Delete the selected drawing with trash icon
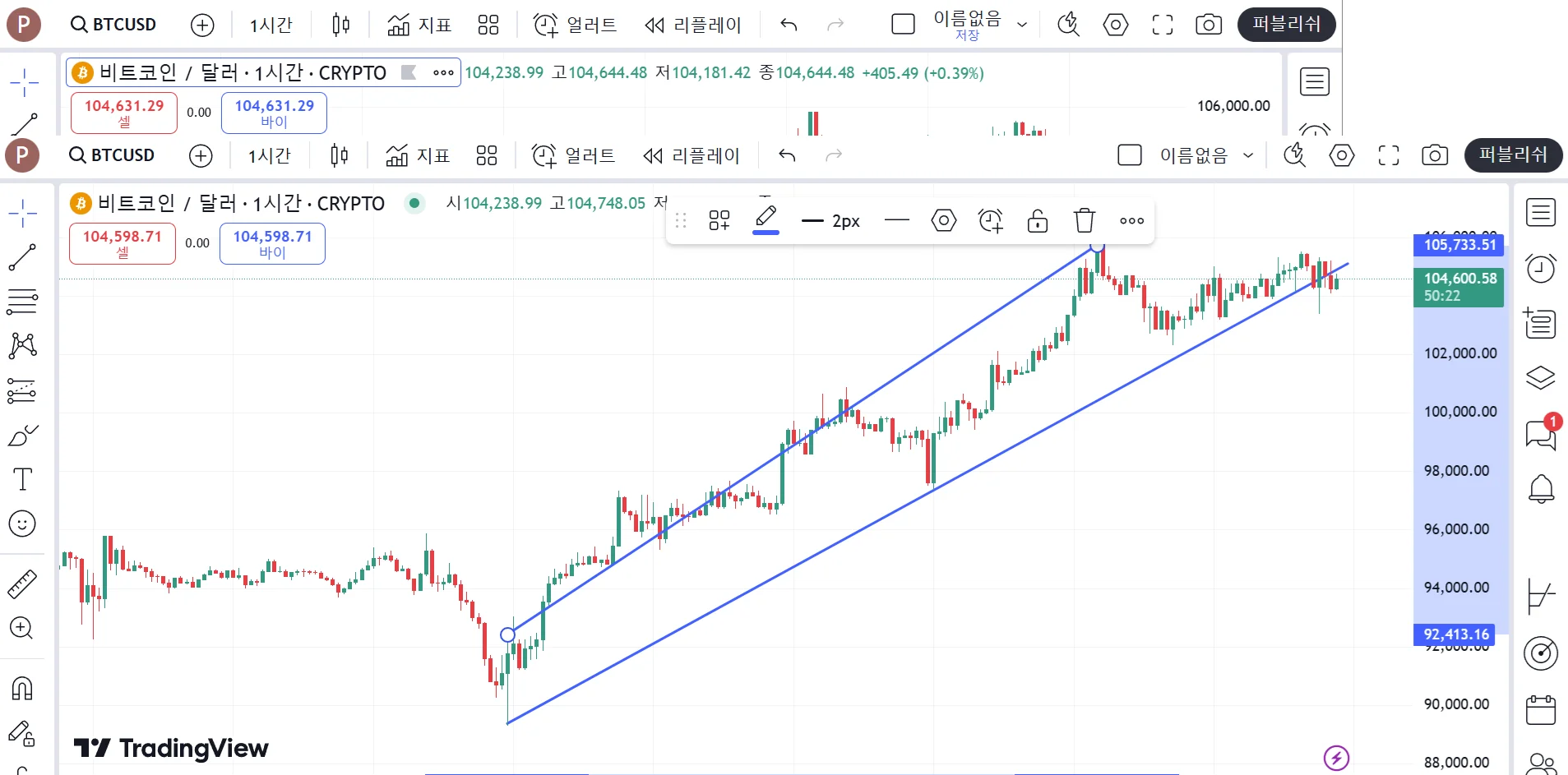The image size is (1568, 775). (x=1085, y=220)
